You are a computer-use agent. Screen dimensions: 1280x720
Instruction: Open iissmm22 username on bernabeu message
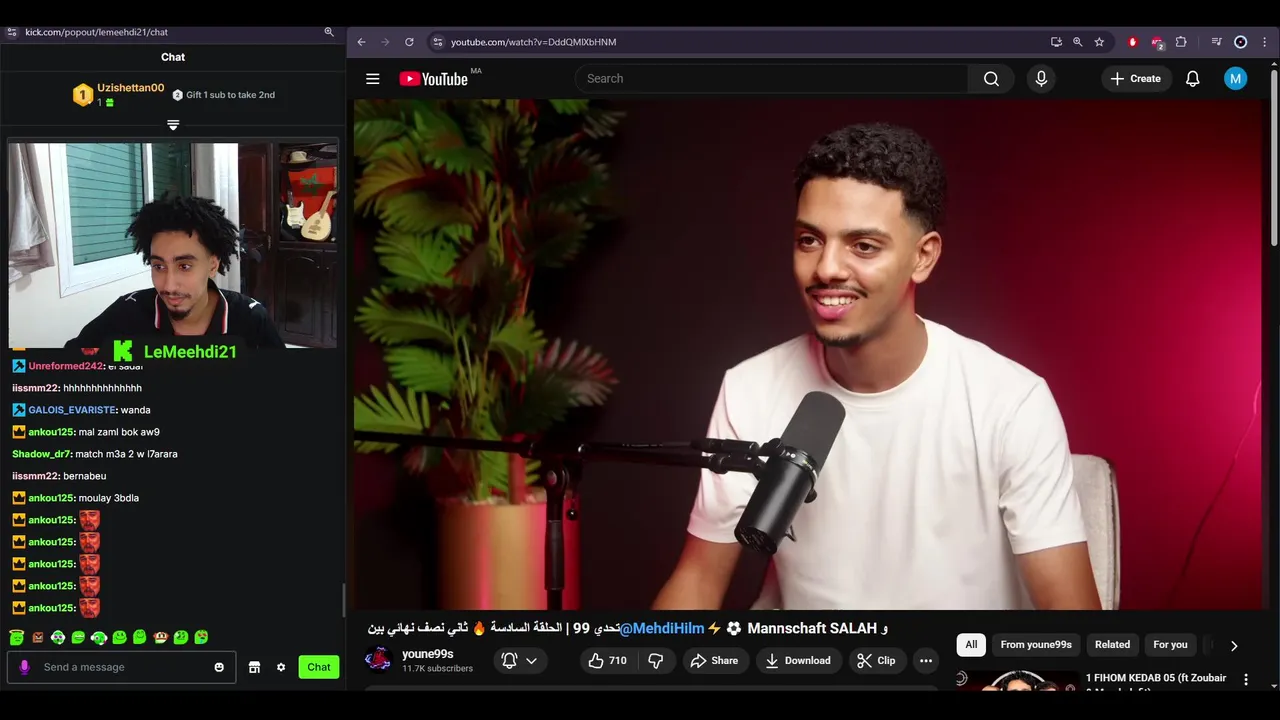click(x=35, y=476)
